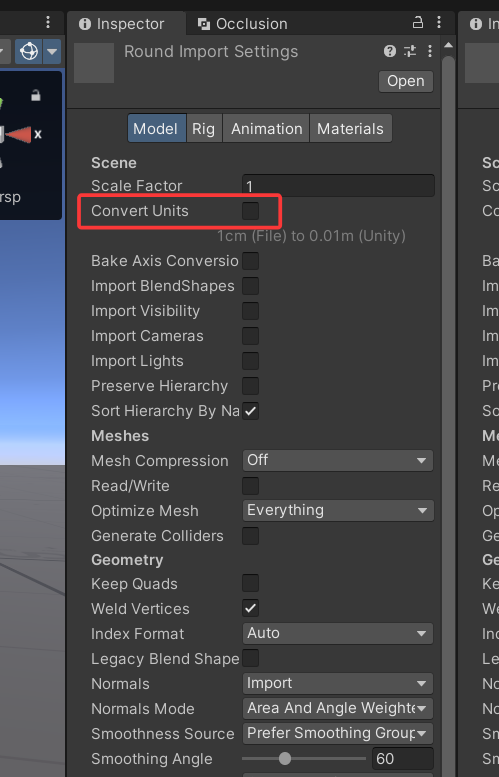Click the Scale Factor input field
Image resolution: width=499 pixels, height=777 pixels.
coord(338,186)
